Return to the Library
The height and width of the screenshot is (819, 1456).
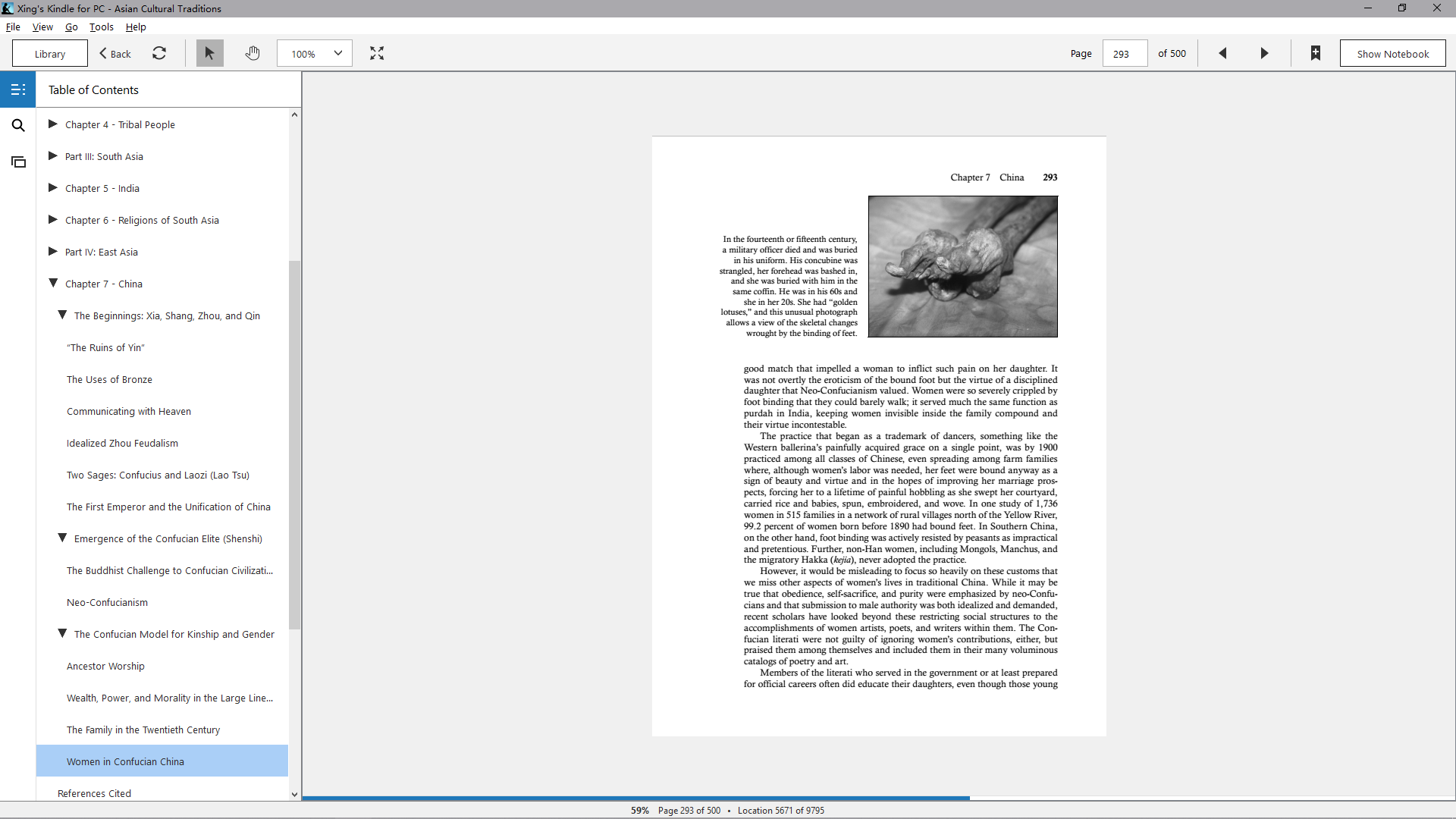50,54
